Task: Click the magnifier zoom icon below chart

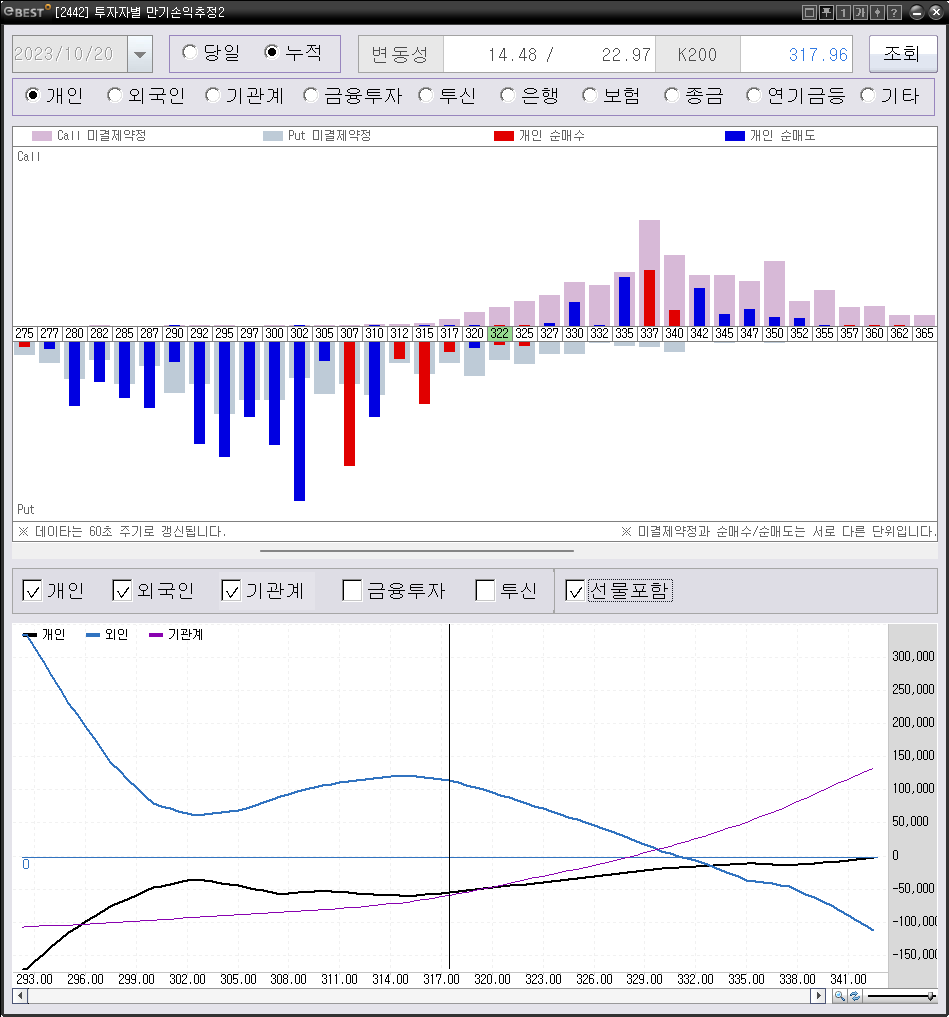Action: [839, 996]
